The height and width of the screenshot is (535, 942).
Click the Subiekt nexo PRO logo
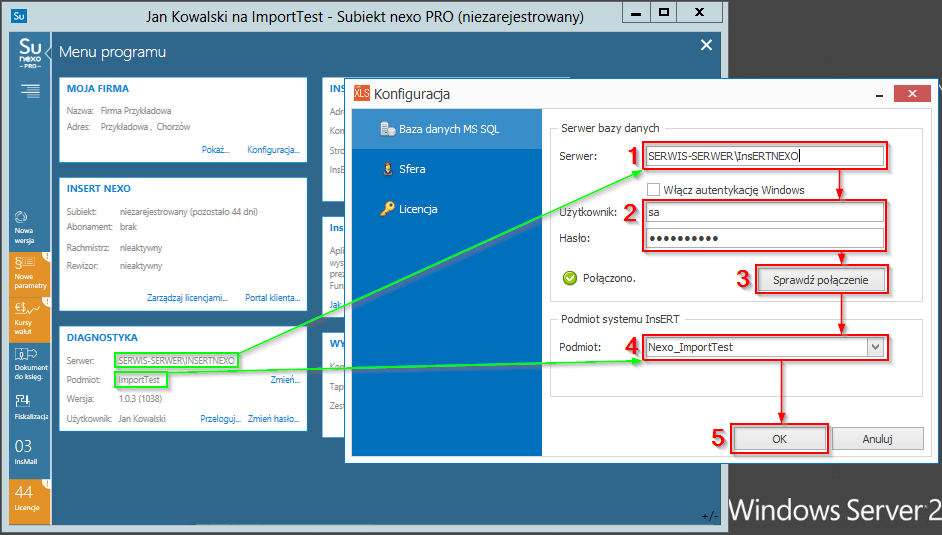(30, 53)
